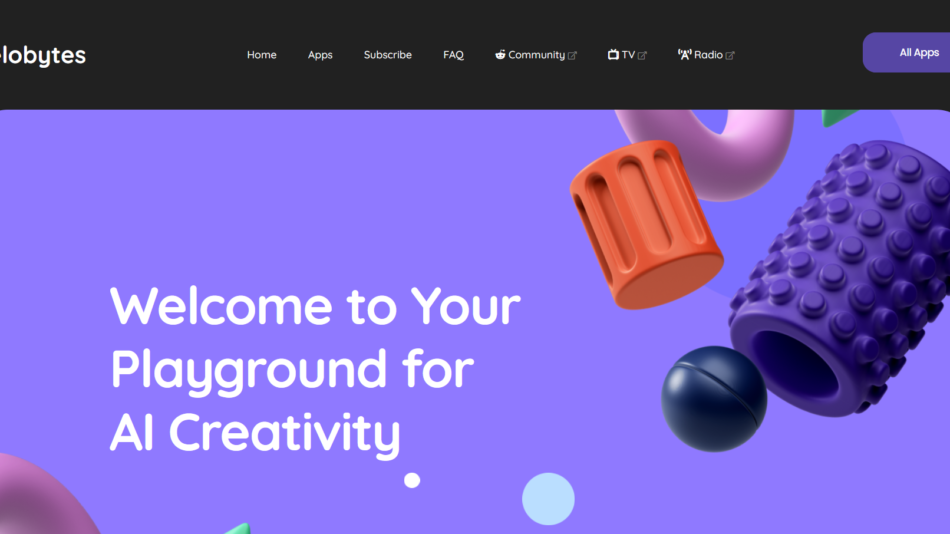Open the FAQ navigation link

coord(453,55)
